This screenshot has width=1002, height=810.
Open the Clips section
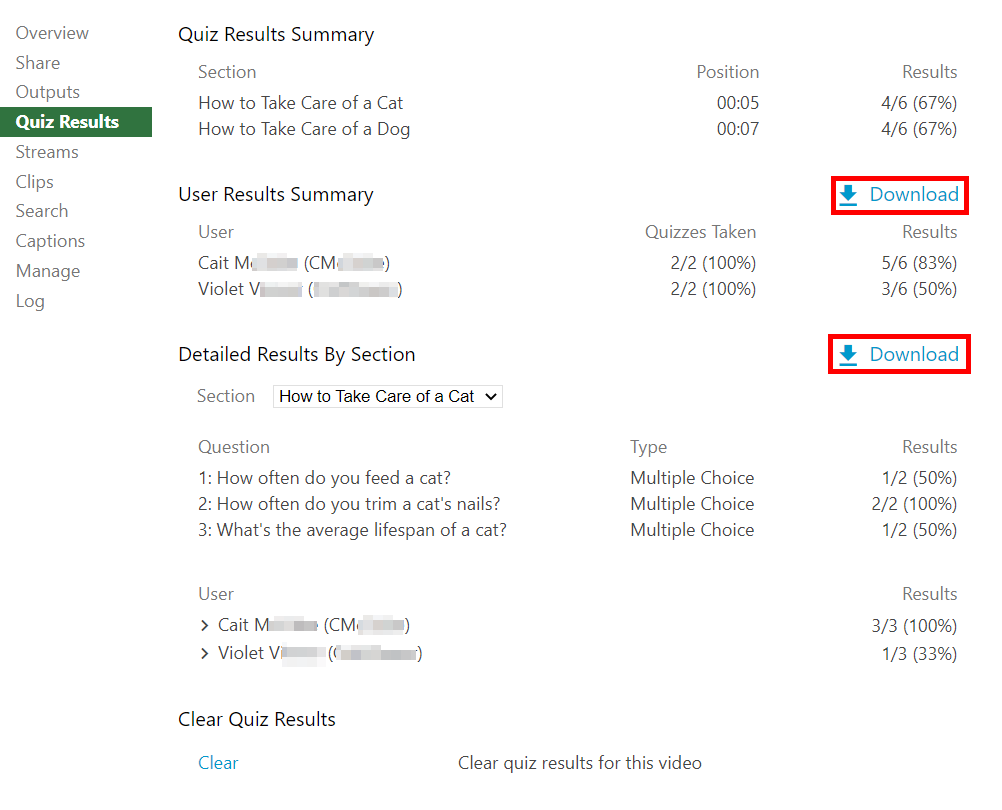[x=34, y=181]
